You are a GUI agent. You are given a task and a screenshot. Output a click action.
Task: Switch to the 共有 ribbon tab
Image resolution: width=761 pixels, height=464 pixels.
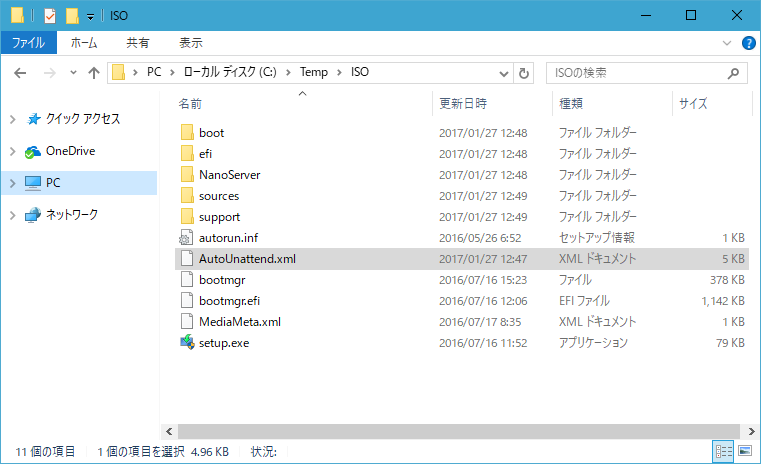point(138,43)
